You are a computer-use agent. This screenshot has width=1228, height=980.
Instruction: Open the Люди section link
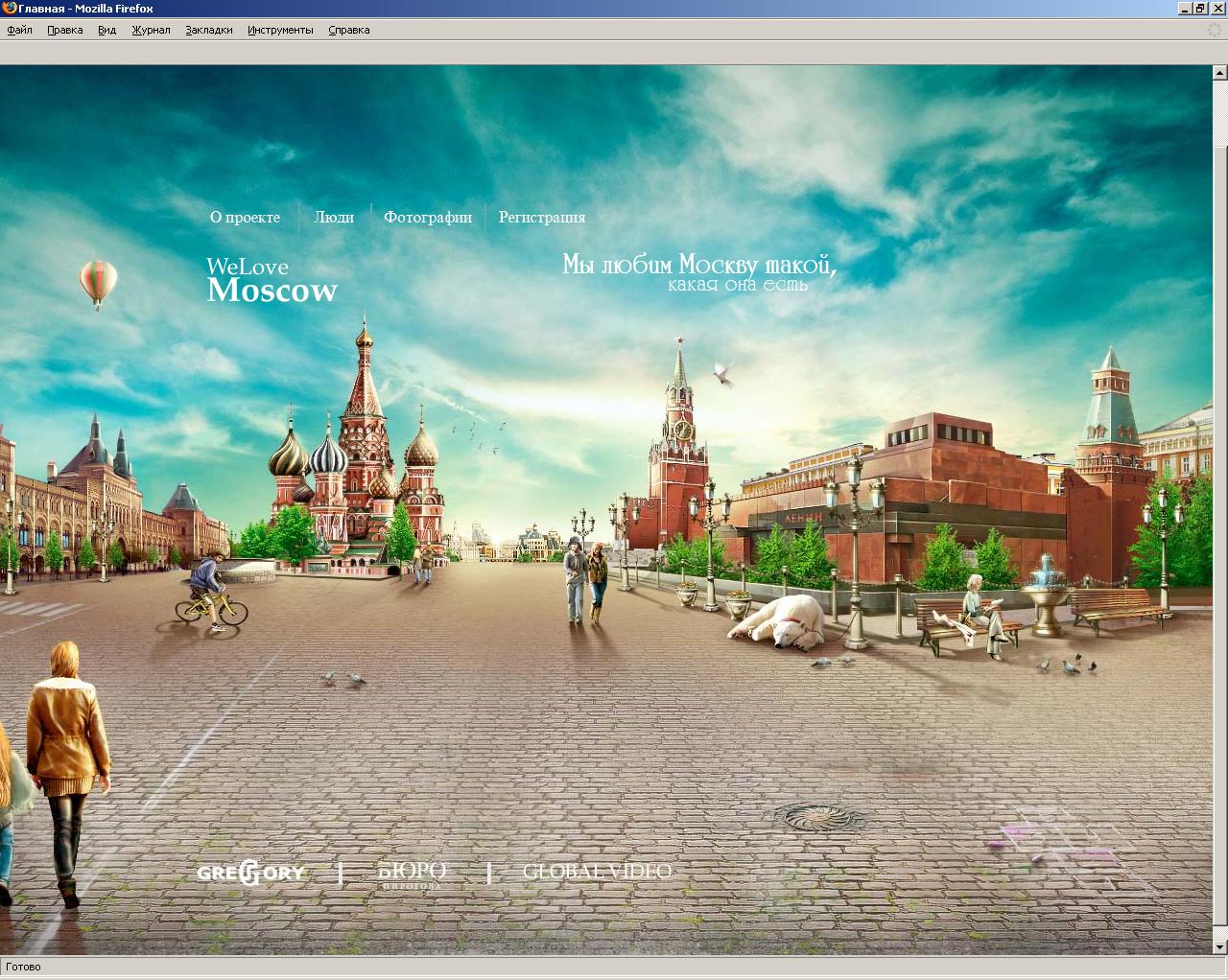[334, 218]
